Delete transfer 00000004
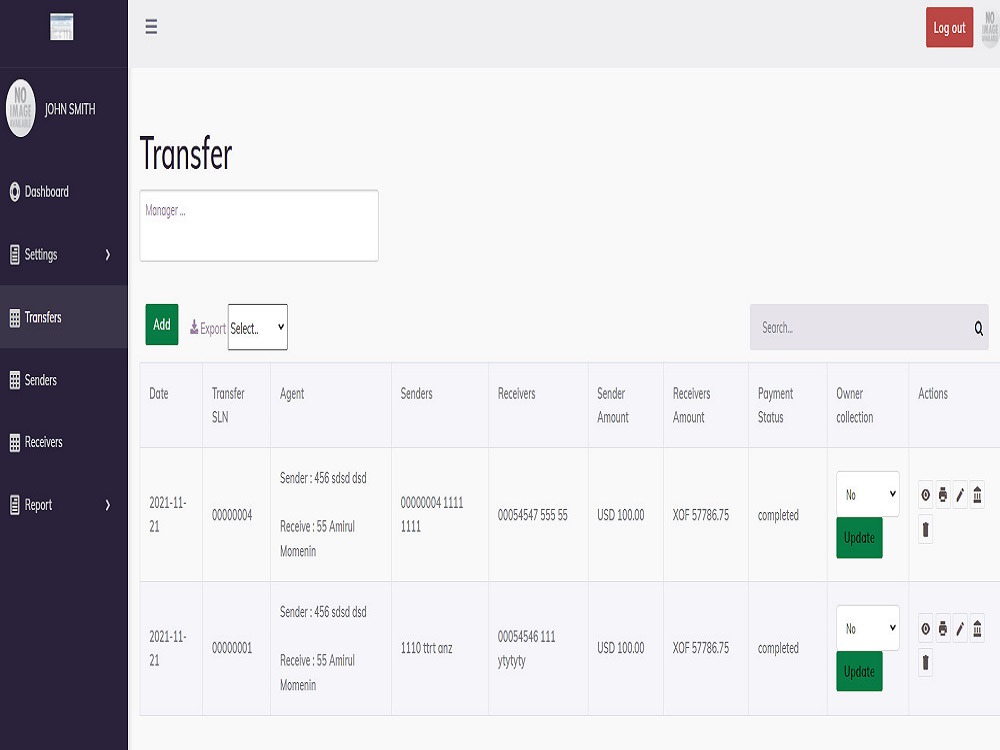1000x750 pixels. click(x=925, y=529)
